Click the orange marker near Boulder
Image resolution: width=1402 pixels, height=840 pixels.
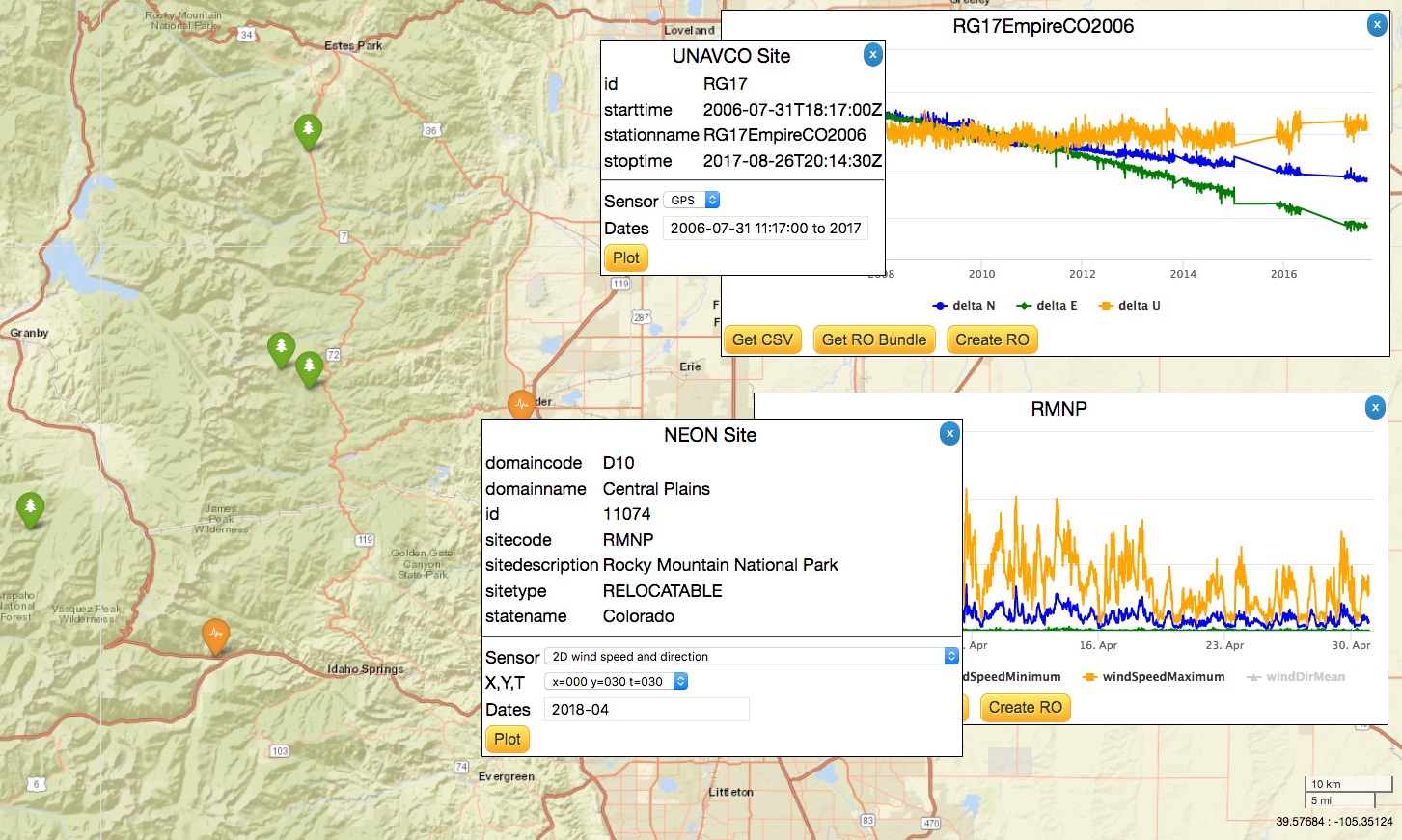[521, 404]
